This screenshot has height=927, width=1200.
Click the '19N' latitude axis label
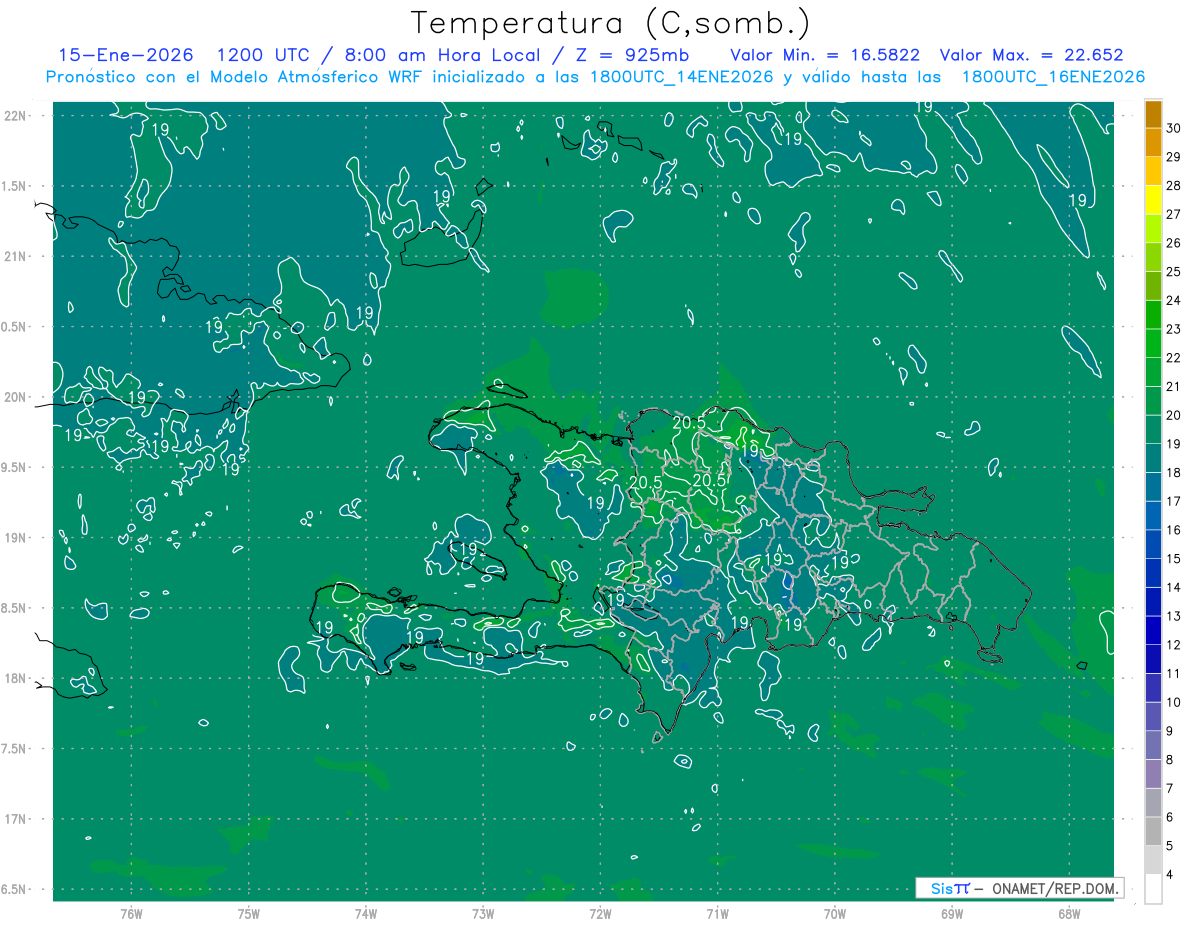15,538
